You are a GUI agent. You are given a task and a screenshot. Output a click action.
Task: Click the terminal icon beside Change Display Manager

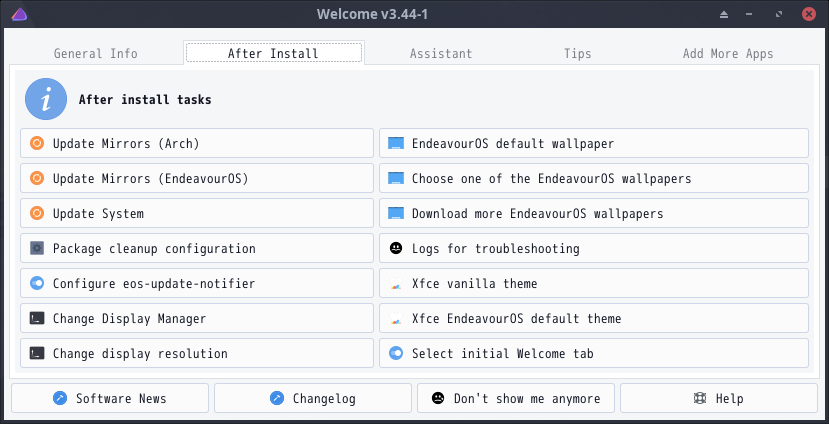37,318
